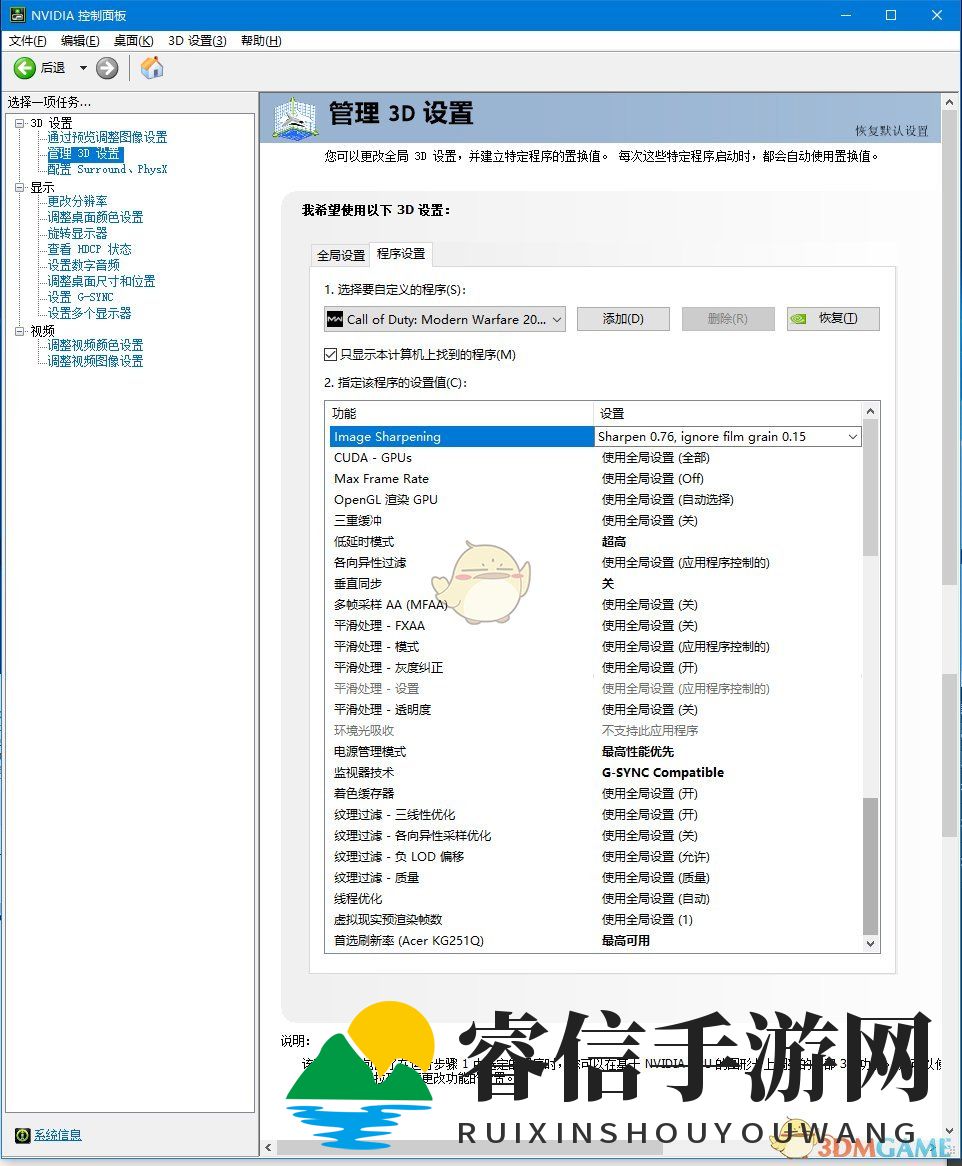The image size is (962, 1166).
Task: Click the building icon beside 管理 3D 设置 header
Action: 293,119
